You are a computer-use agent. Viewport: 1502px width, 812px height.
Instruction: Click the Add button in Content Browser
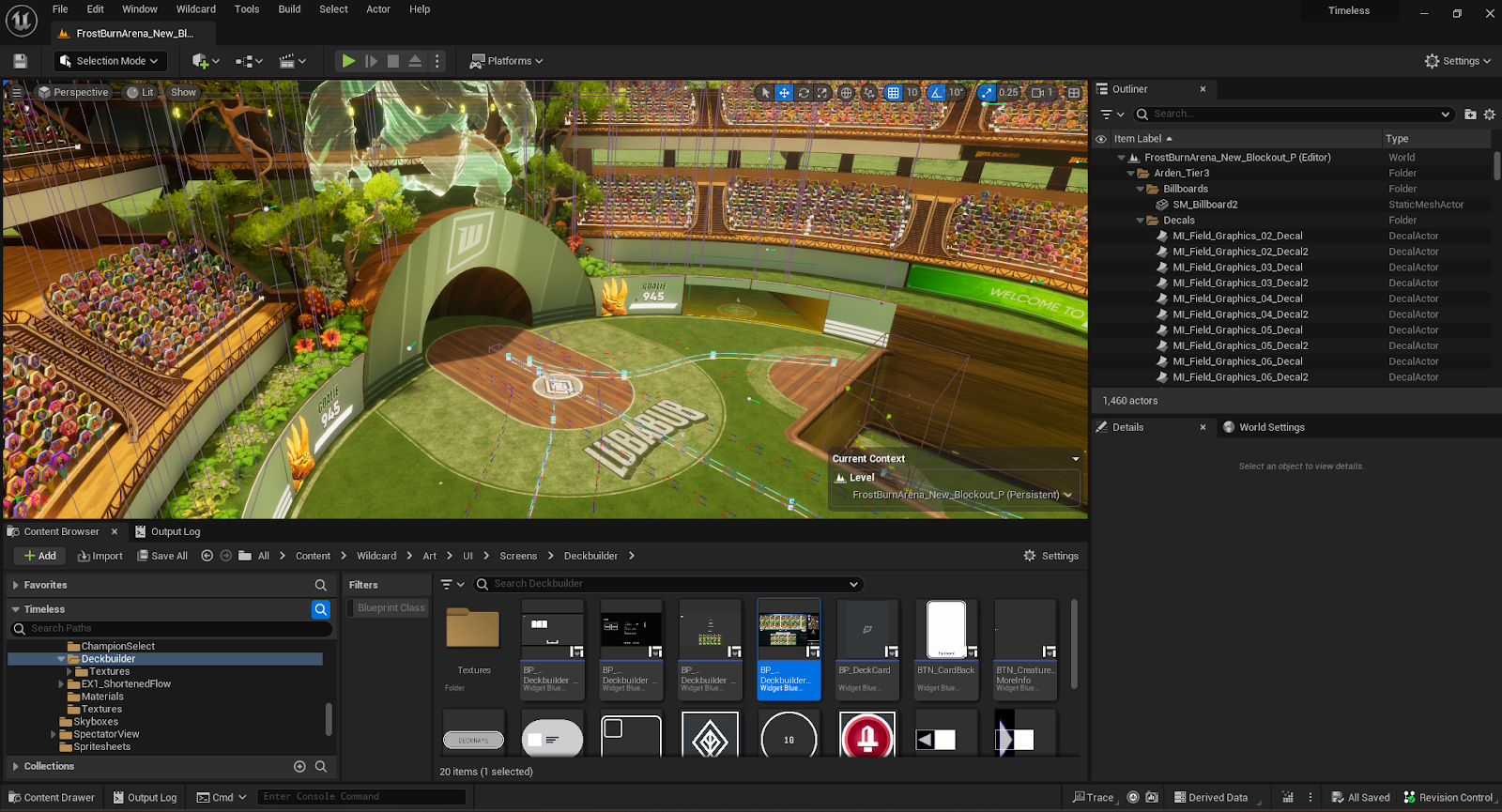[40, 556]
